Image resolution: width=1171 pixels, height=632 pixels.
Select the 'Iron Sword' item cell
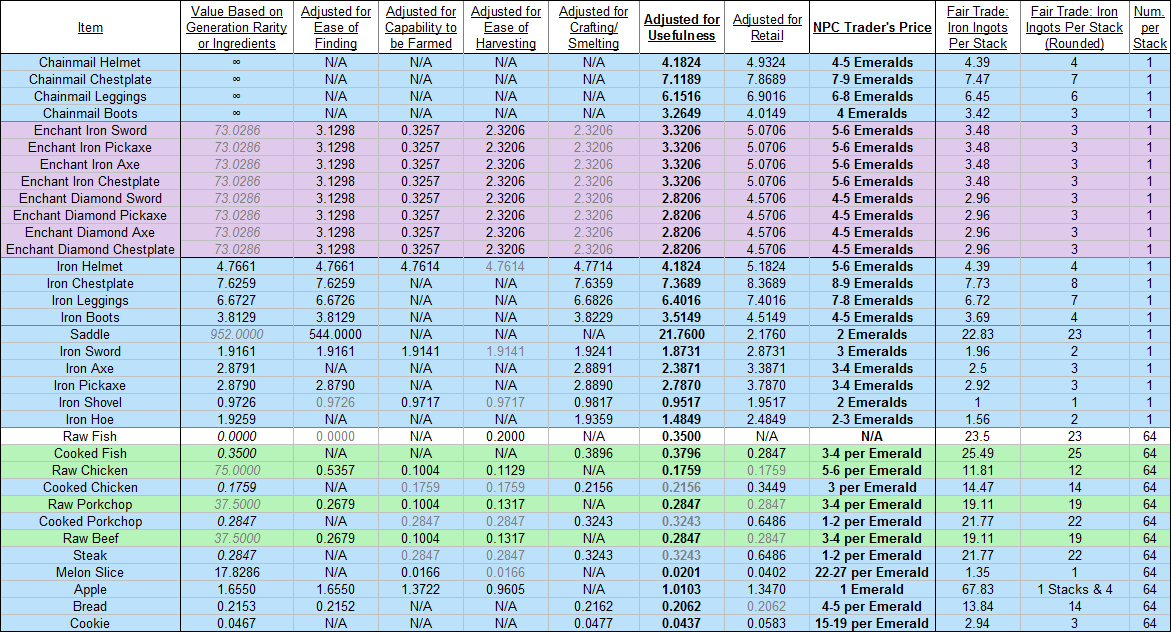90,351
